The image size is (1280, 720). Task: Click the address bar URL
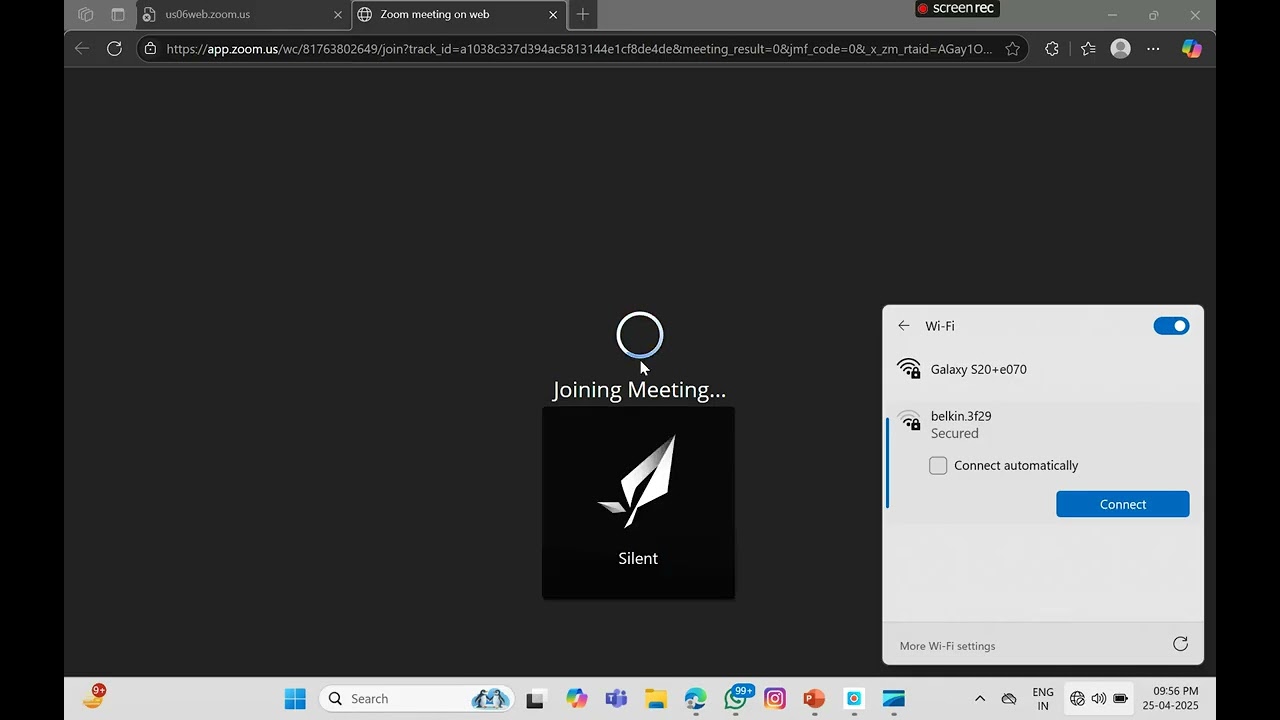(579, 48)
